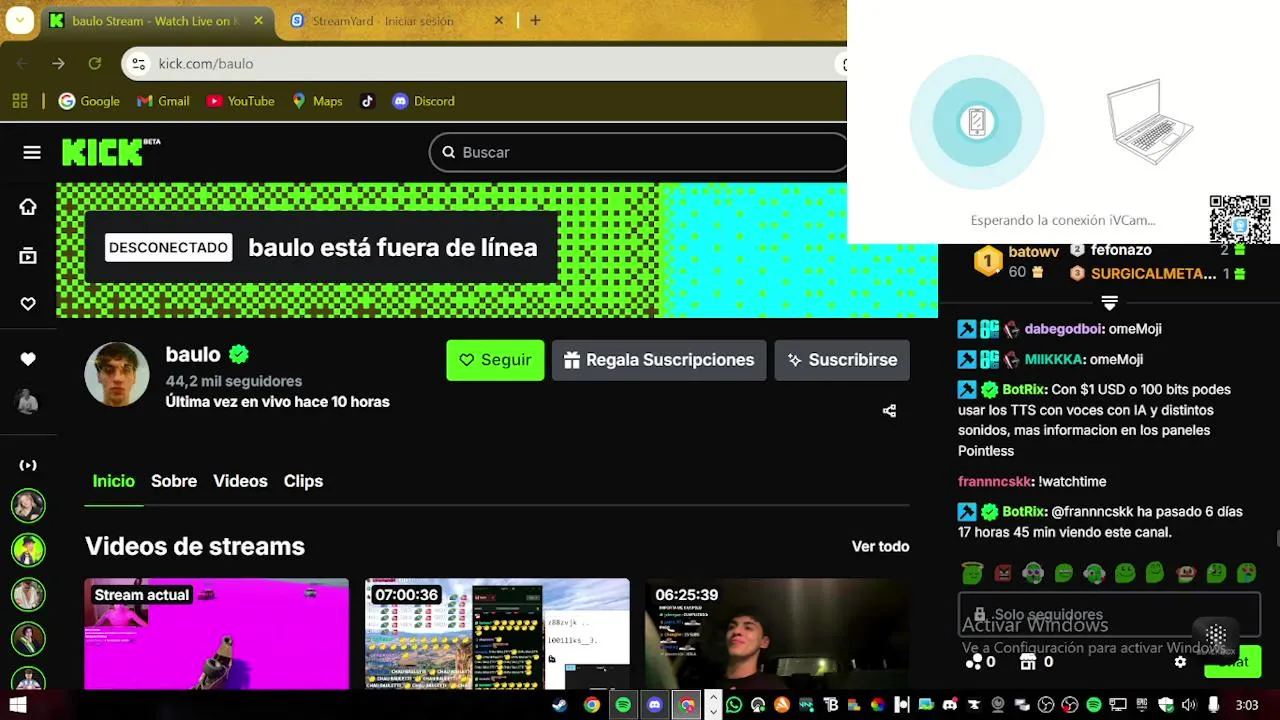Click the filled heart icon in sidebar
Image resolution: width=1280 pixels, height=720 pixels.
pyautogui.click(x=28, y=359)
